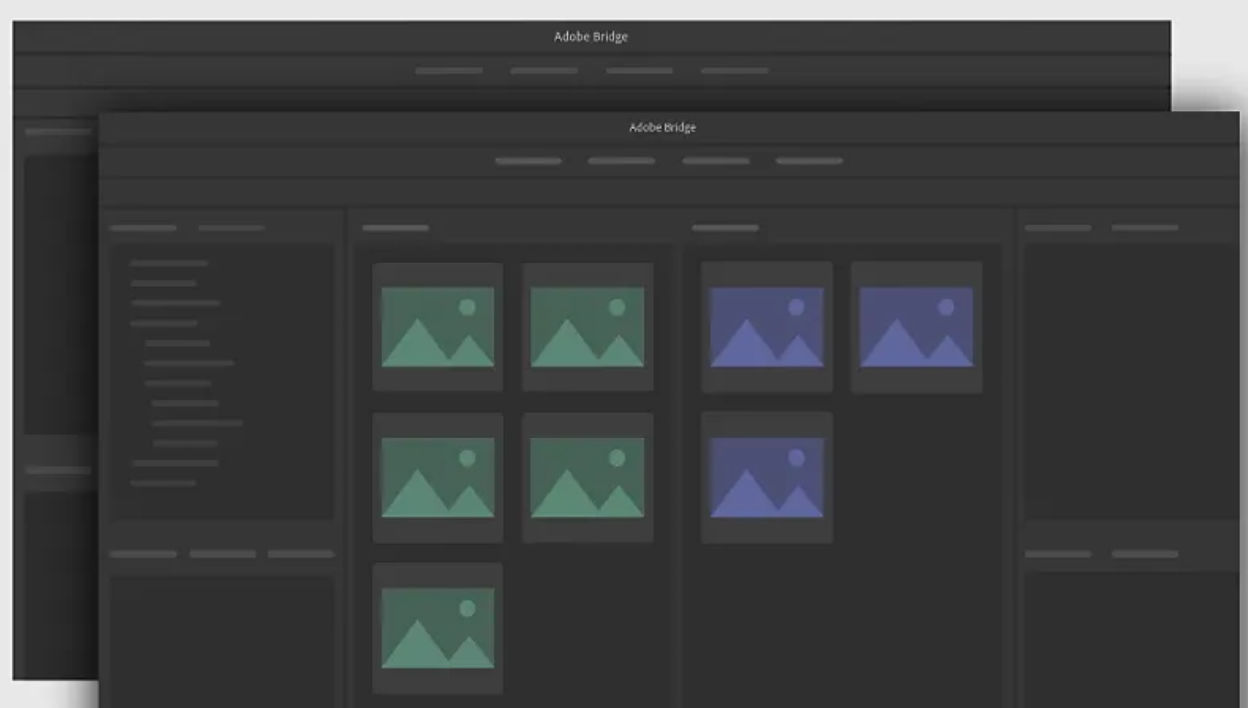Viewport: 1248px width, 708px height.
Task: Select the green thumbnail in the bottom row
Action: click(437, 627)
